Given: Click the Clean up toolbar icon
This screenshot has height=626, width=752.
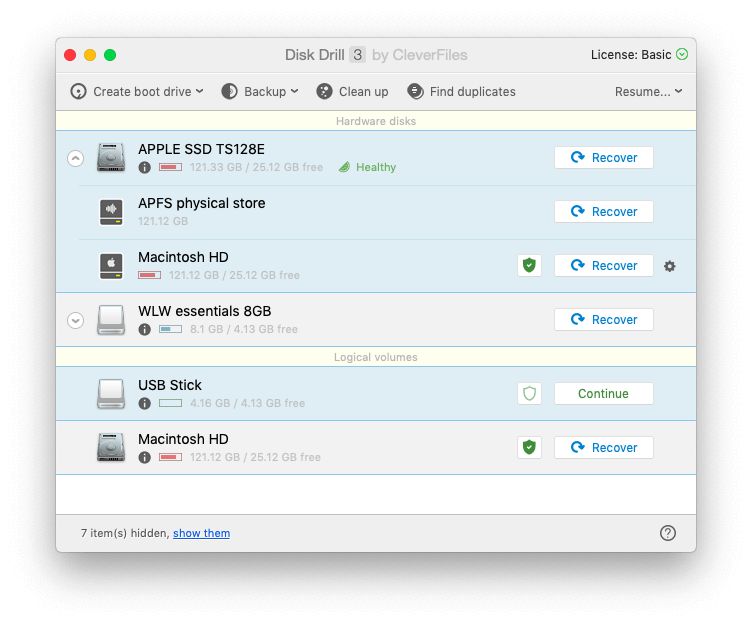Looking at the screenshot, I should [324, 91].
